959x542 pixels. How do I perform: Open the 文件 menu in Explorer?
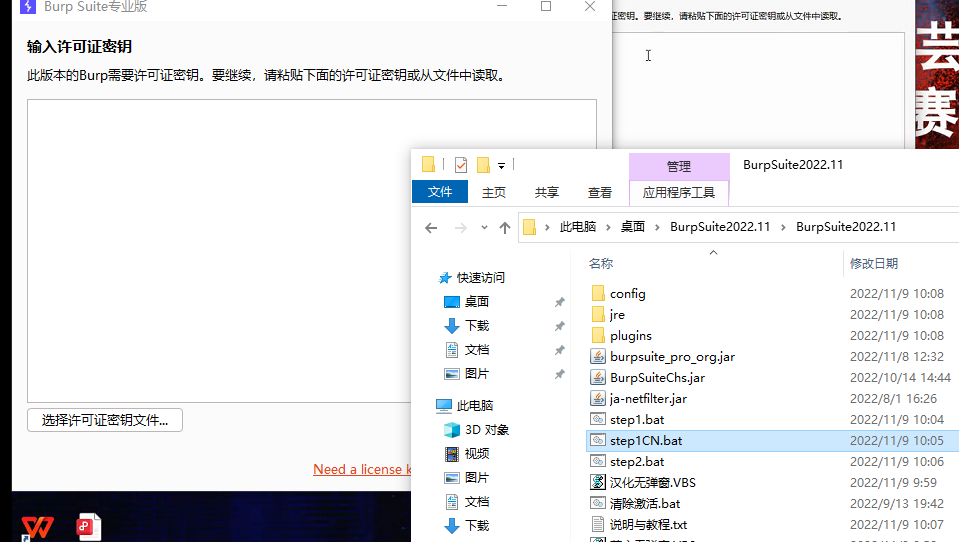pos(440,192)
